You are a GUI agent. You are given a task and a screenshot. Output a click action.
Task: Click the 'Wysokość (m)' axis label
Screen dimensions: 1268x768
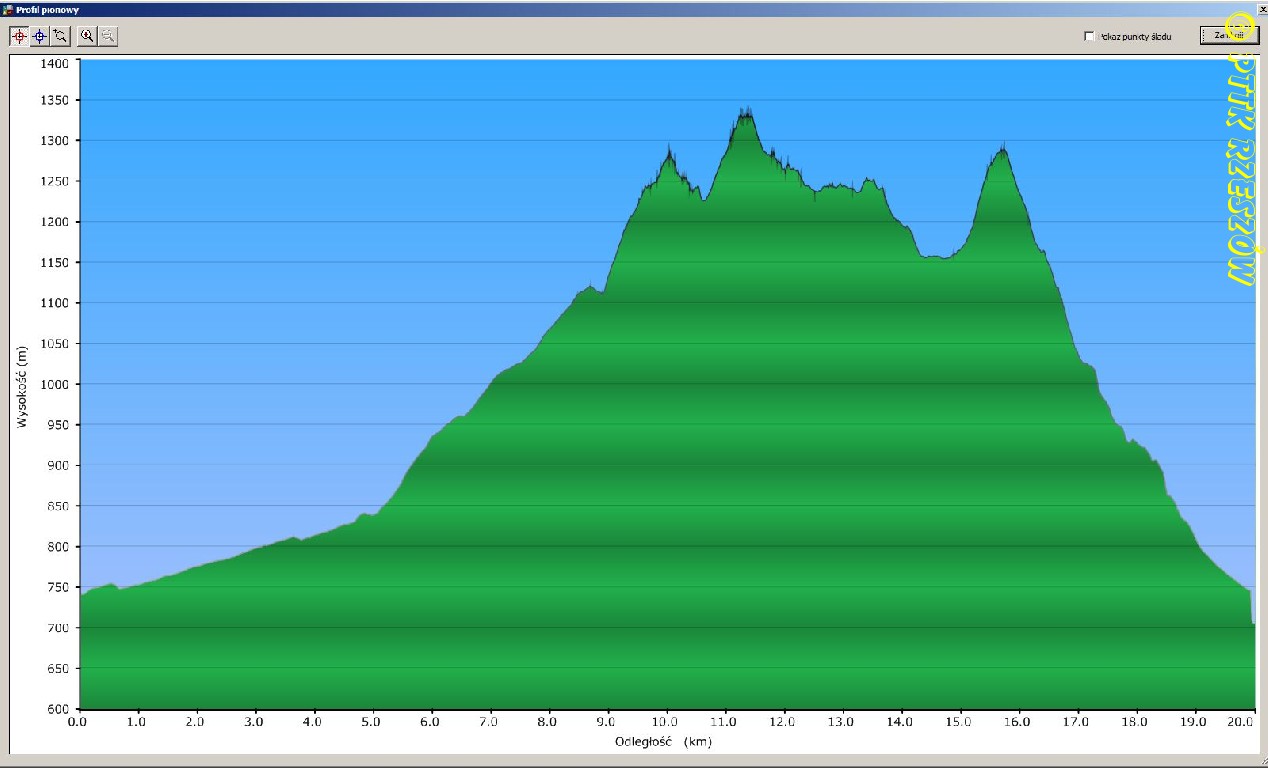(x=22, y=386)
